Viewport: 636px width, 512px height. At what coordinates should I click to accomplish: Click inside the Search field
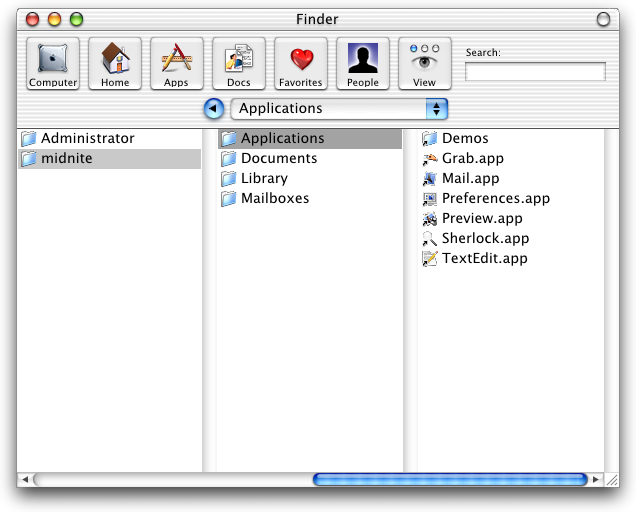pyautogui.click(x=535, y=72)
